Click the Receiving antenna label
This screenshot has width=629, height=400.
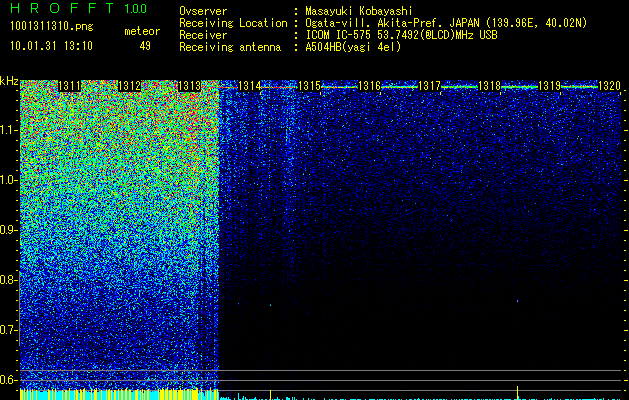230,47
